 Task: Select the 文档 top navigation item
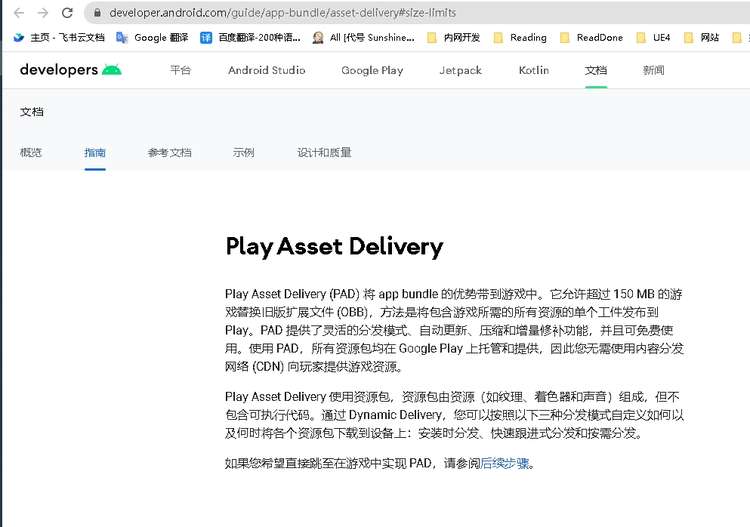(x=596, y=70)
